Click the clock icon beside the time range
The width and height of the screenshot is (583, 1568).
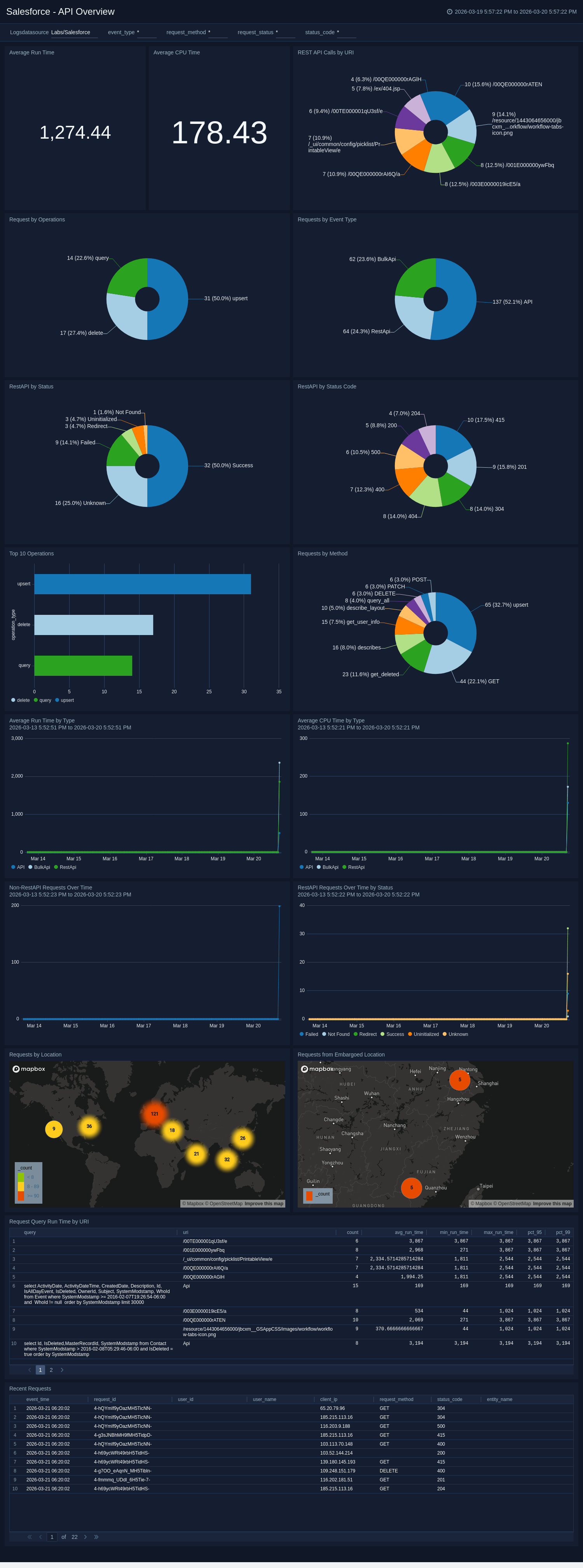tap(450, 12)
